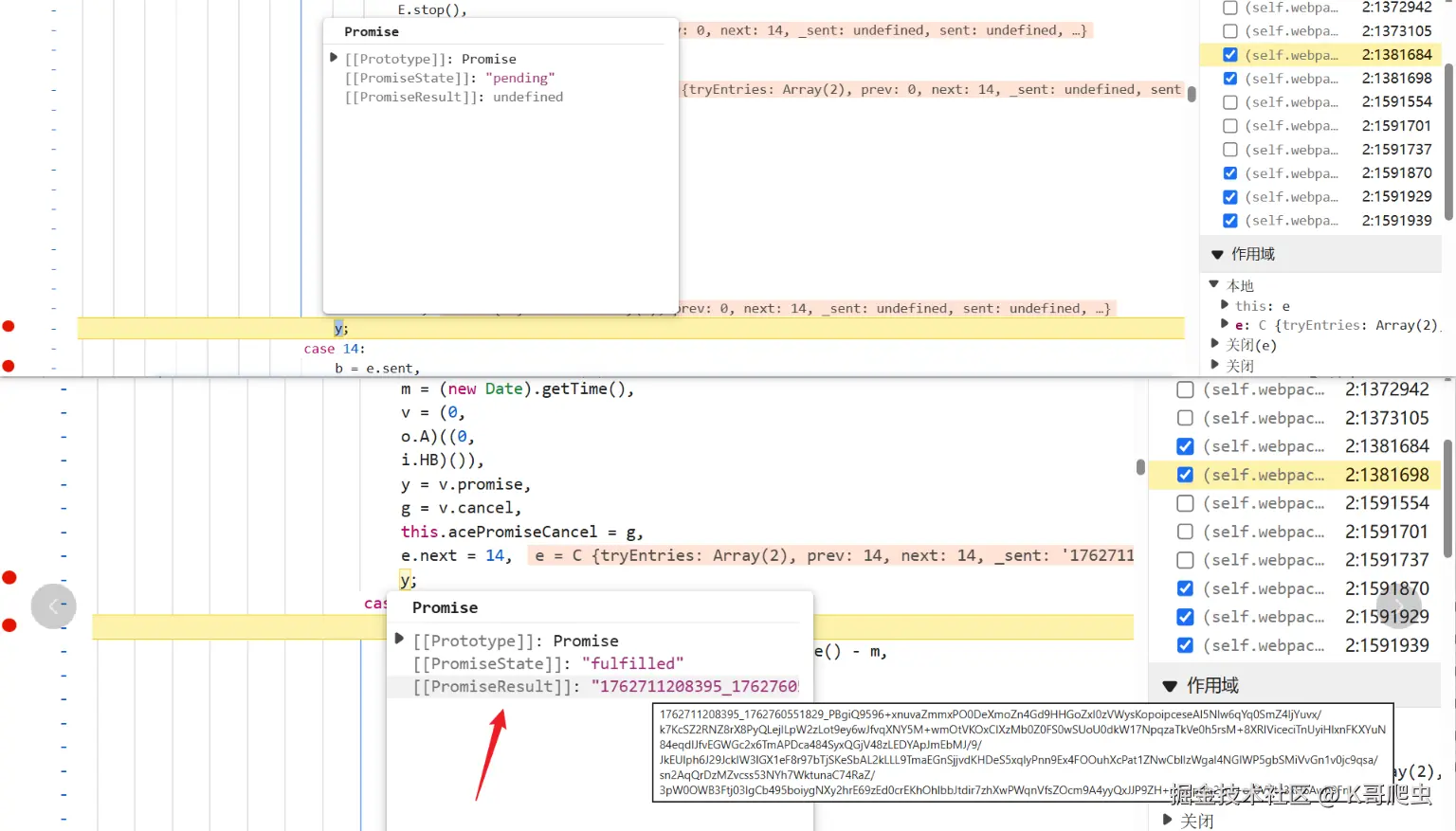
Task: Click the 'g = v.cancel,' code line
Action: pyautogui.click(x=461, y=509)
